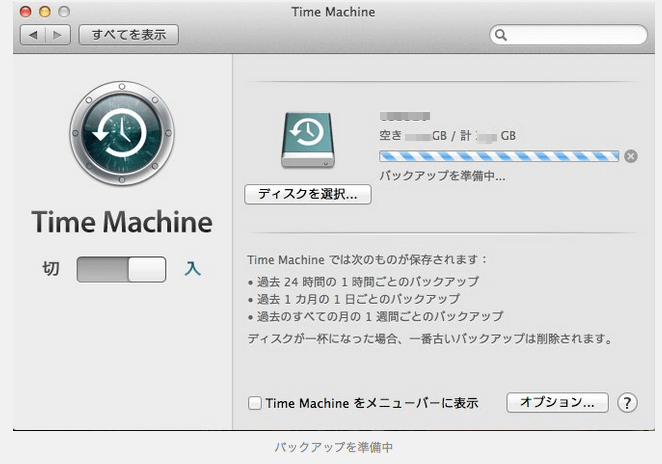Click the バックアップを準備中... status text
The width and height of the screenshot is (662, 464).
tap(442, 176)
